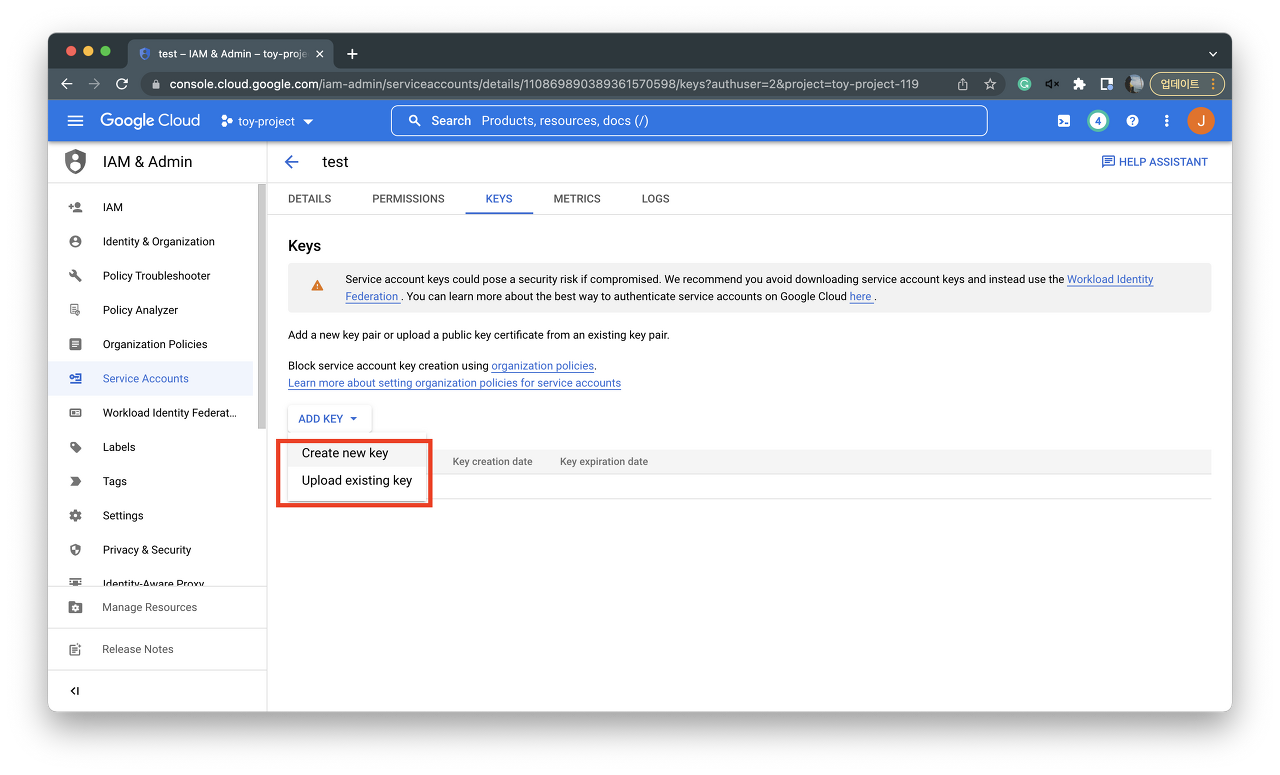Screen dimensions: 1280x775
Task: Choose Upload existing key from menu
Action: point(357,481)
